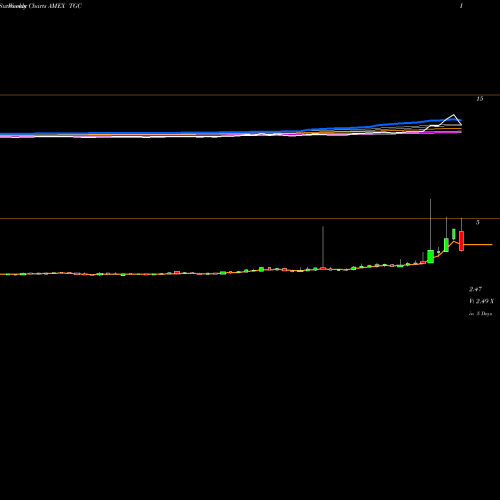Click the tallest green candle with the long wick

tap(430, 256)
